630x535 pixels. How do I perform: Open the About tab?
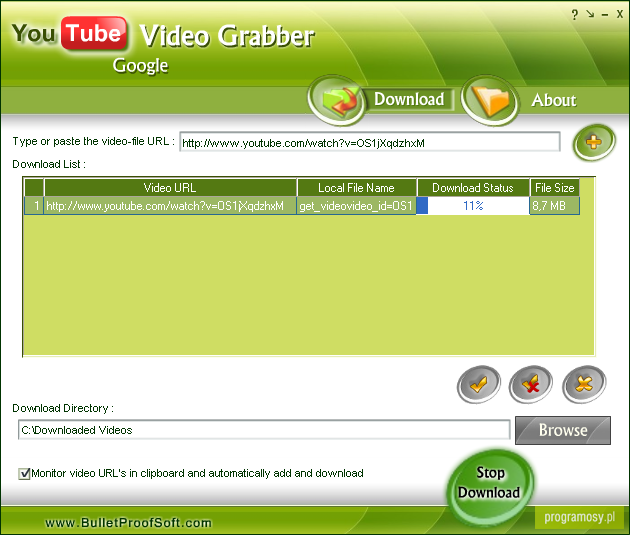(x=554, y=100)
